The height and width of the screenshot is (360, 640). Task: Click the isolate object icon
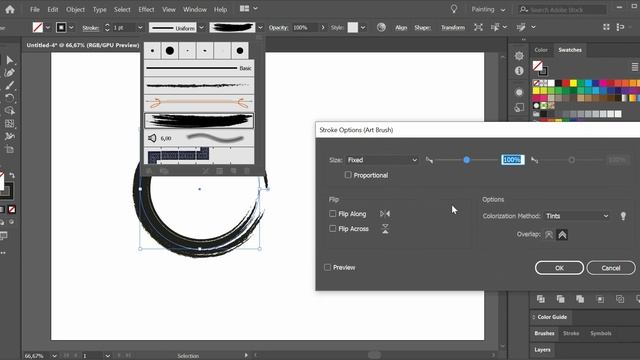pos(478,27)
